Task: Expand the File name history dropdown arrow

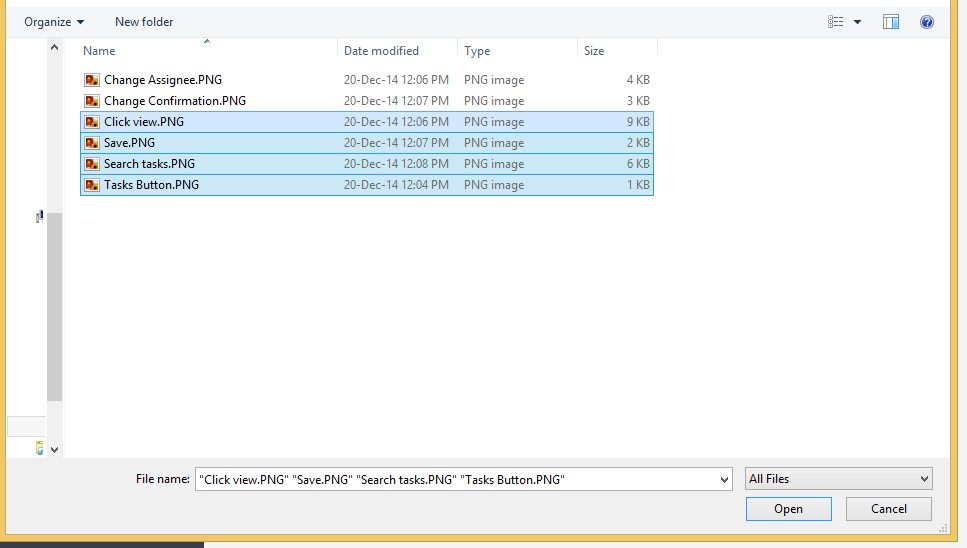Action: pos(725,480)
